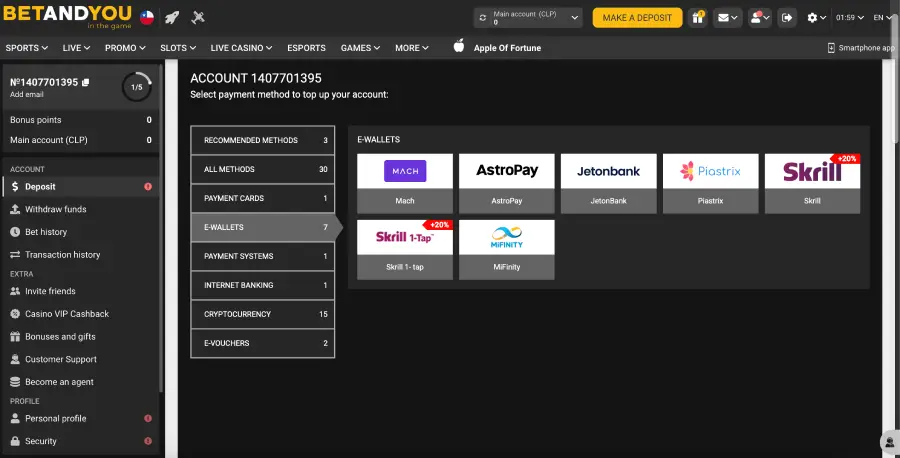Expand the SLOTS menu
The image size is (900, 458).
click(178, 48)
